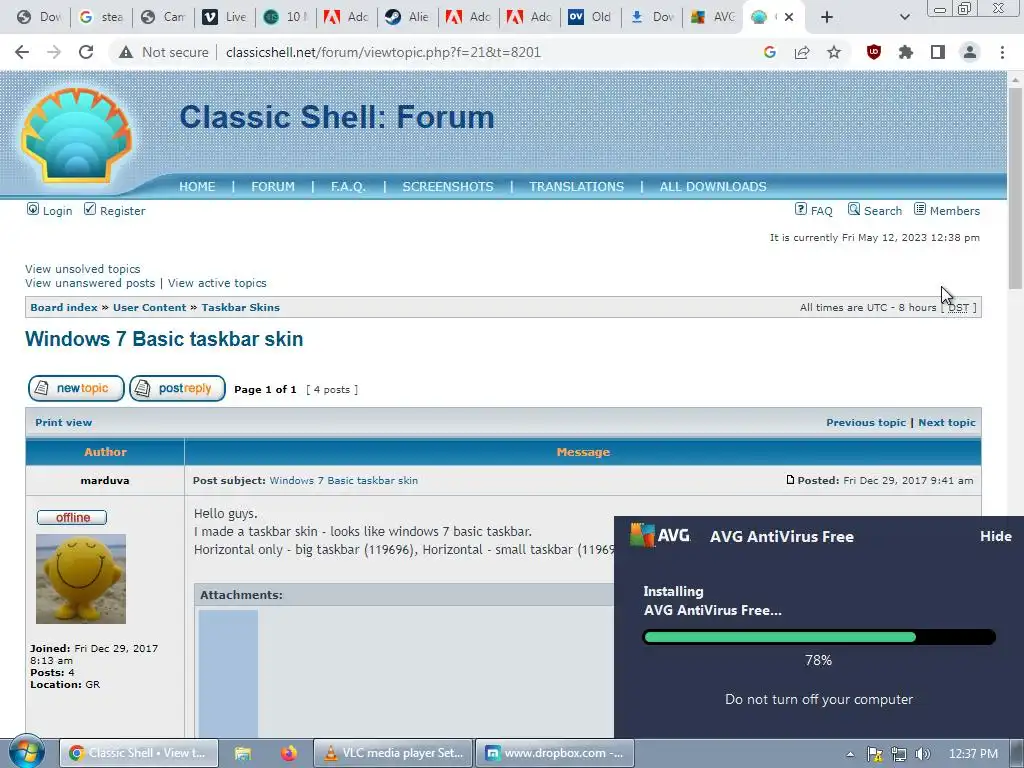Screen dimensions: 1024x768
Task: Go to Taskbar Skins breadcrumb
Action: pos(240,308)
